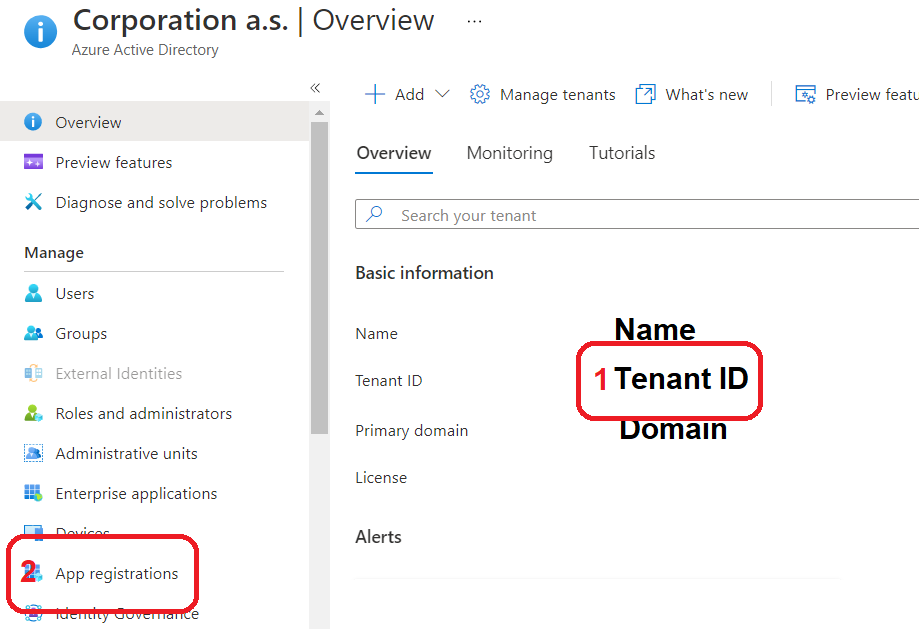Switch to the Tutorials tab
919x629 pixels.
(622, 153)
